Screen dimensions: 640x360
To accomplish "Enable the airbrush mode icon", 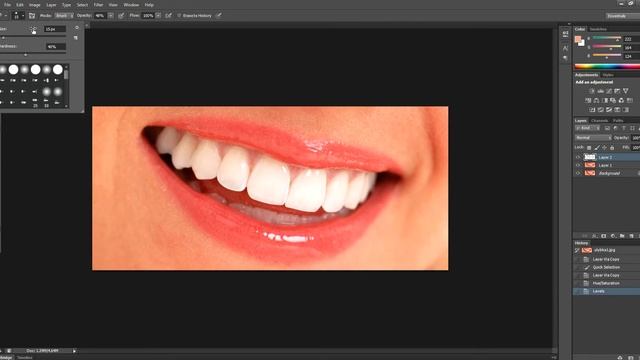I will pyautogui.click(x=169, y=16).
